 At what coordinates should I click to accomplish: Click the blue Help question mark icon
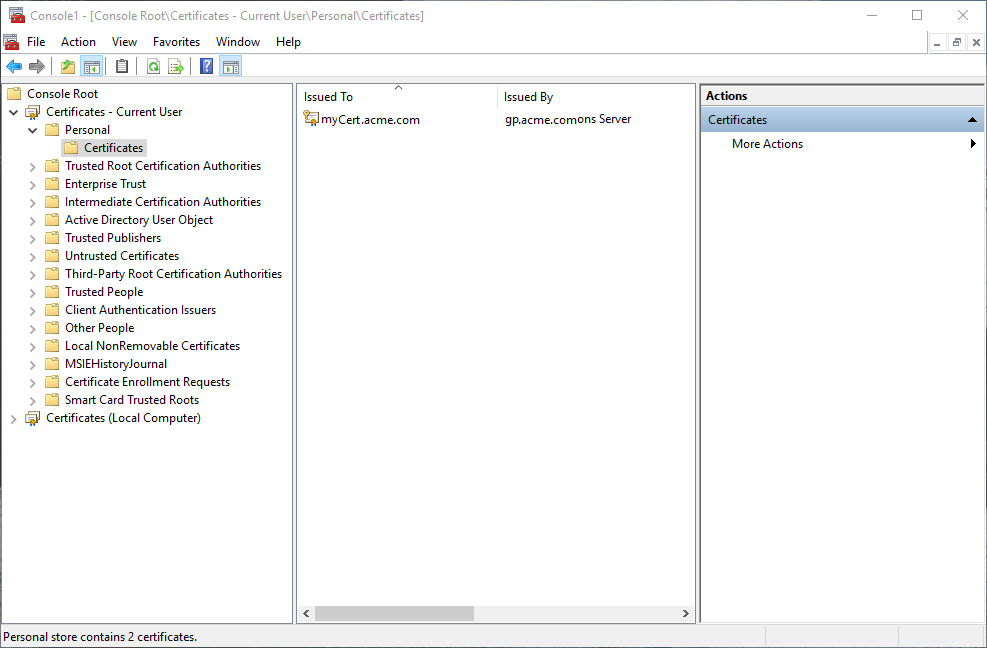[x=206, y=67]
